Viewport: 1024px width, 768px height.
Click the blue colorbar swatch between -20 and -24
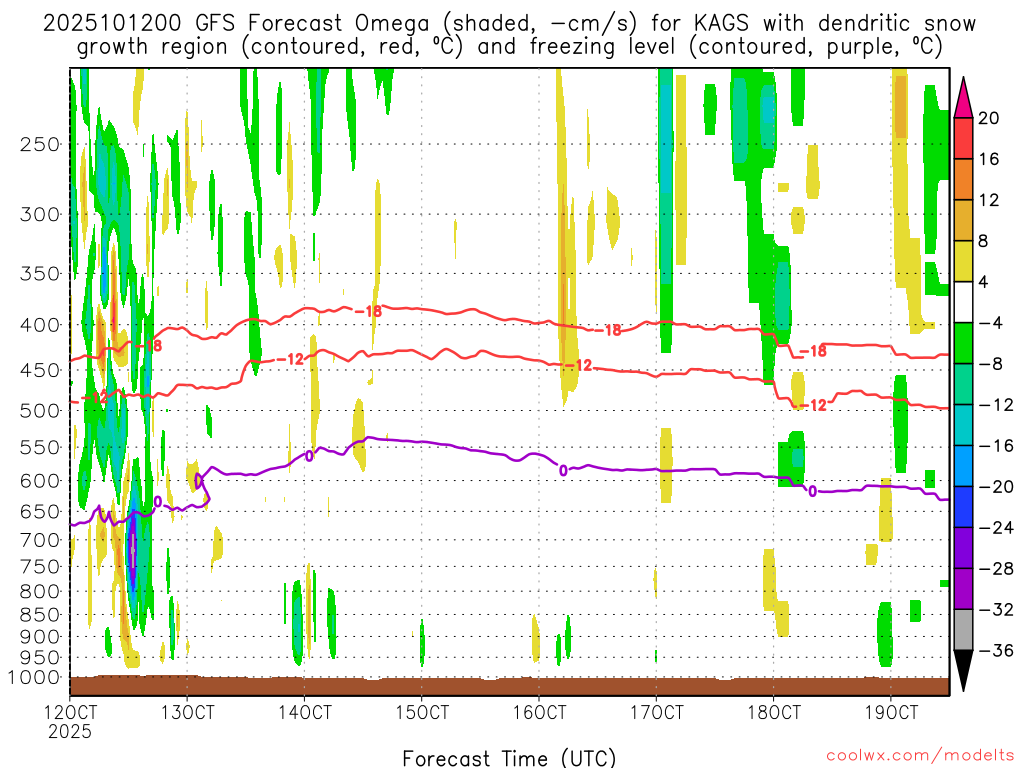(x=963, y=507)
